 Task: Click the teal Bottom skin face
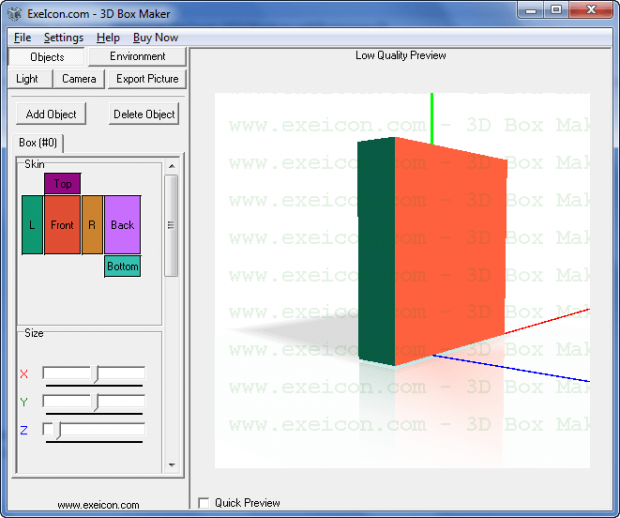point(122,266)
